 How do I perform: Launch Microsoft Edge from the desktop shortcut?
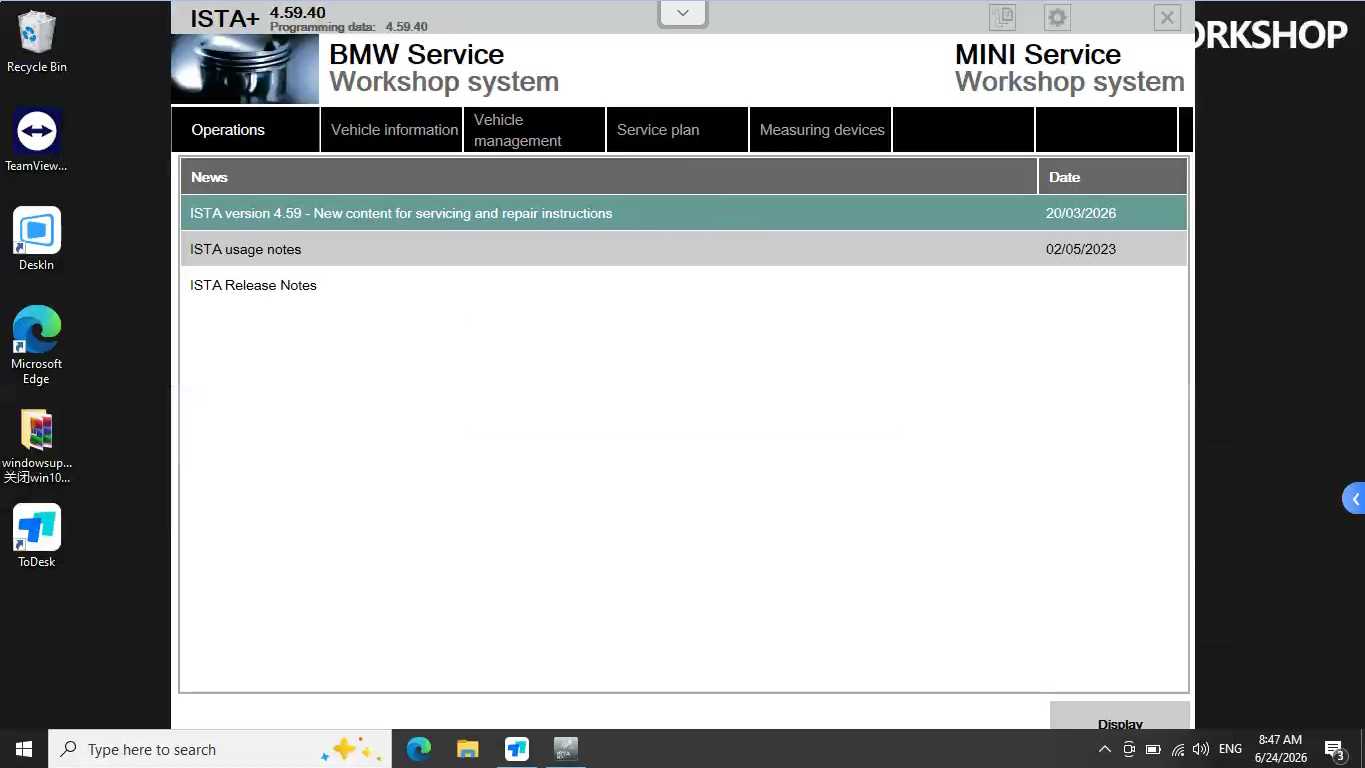tap(37, 344)
